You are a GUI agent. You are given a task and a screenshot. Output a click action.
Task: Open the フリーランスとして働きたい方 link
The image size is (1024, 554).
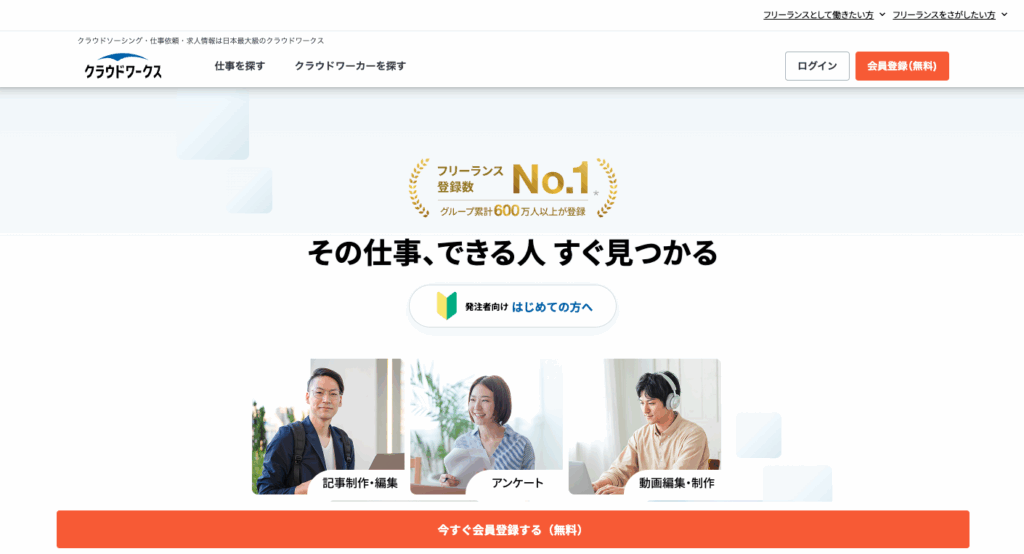click(x=818, y=14)
